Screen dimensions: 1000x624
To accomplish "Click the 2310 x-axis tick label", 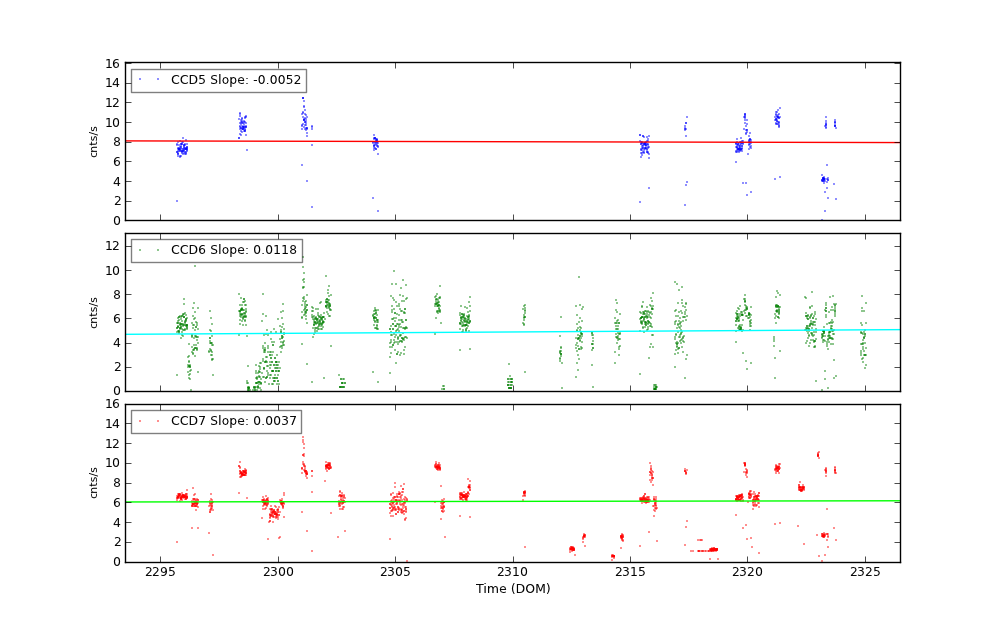I will pyautogui.click(x=513, y=572).
